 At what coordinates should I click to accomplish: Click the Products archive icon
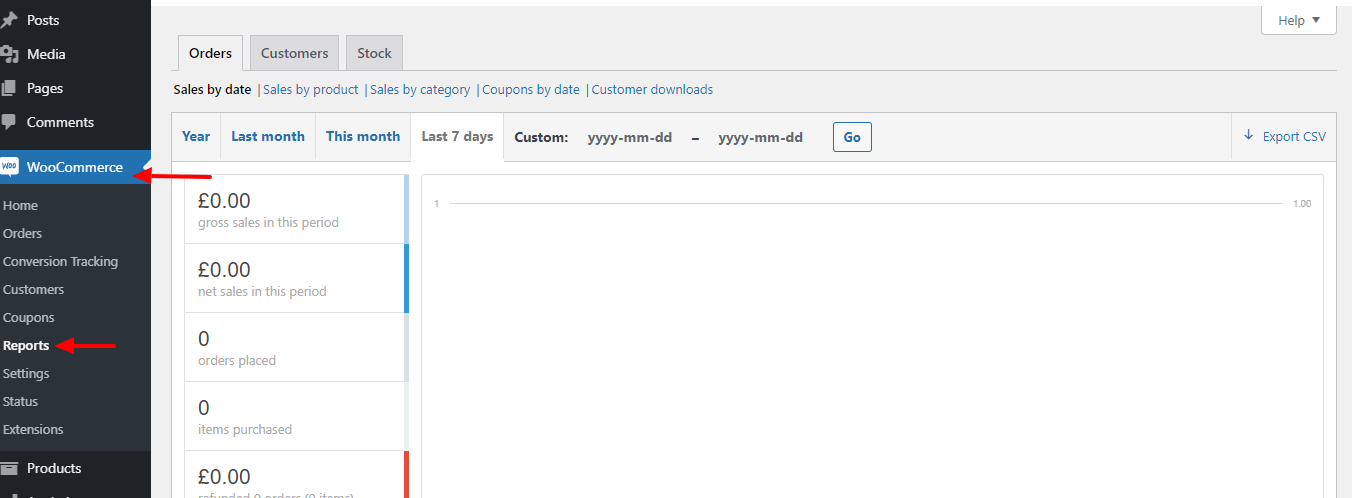(x=9, y=468)
